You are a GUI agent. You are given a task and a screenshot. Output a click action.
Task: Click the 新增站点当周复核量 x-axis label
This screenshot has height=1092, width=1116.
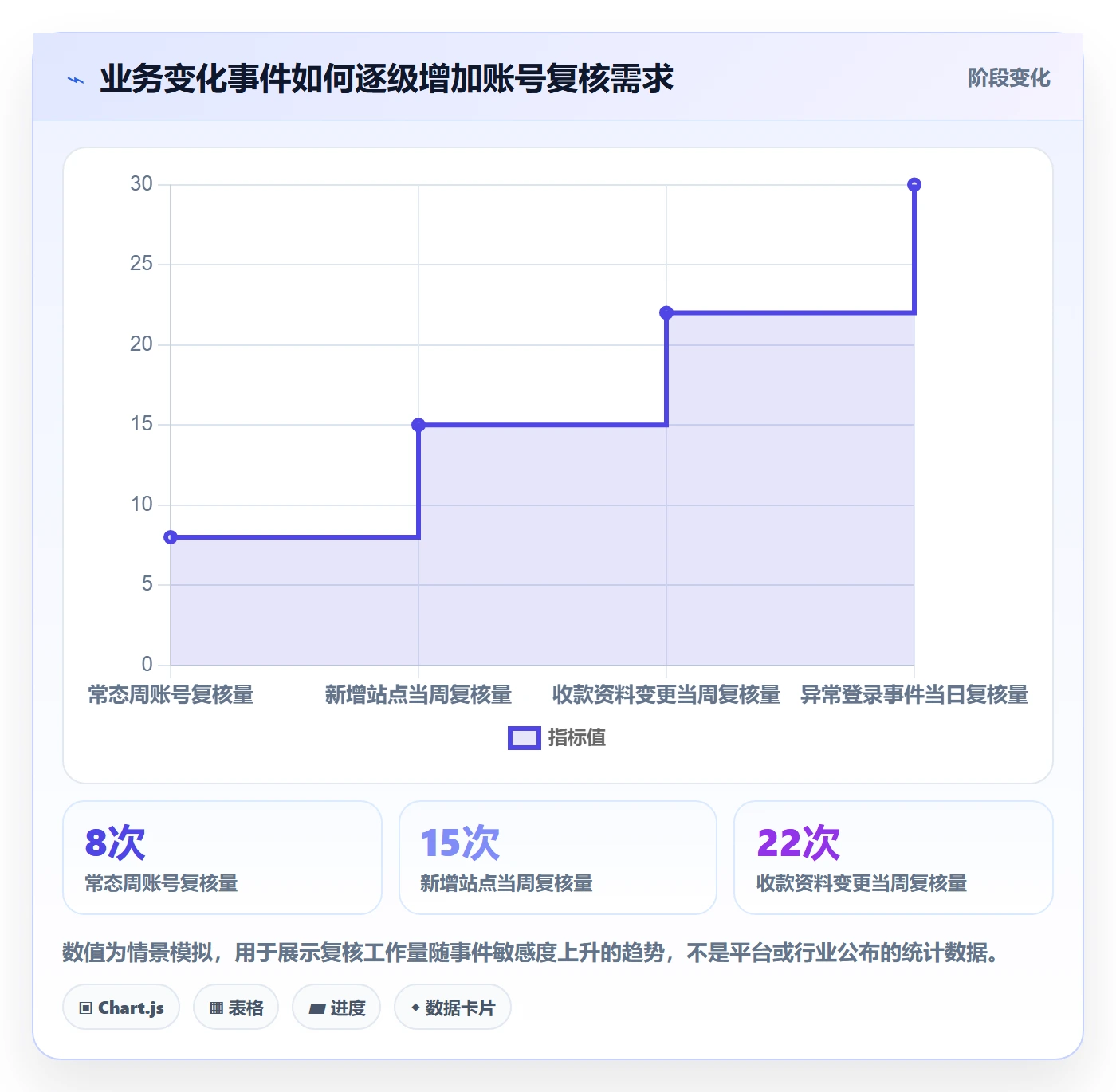[418, 695]
